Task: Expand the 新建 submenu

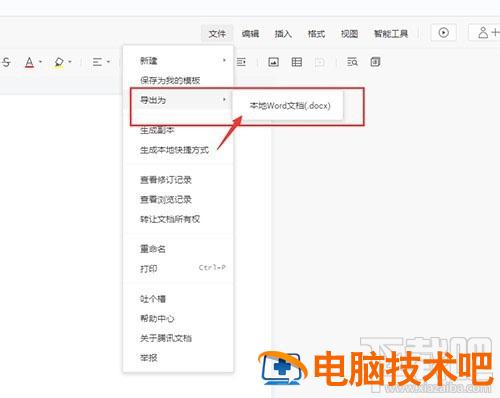Action: (x=178, y=61)
